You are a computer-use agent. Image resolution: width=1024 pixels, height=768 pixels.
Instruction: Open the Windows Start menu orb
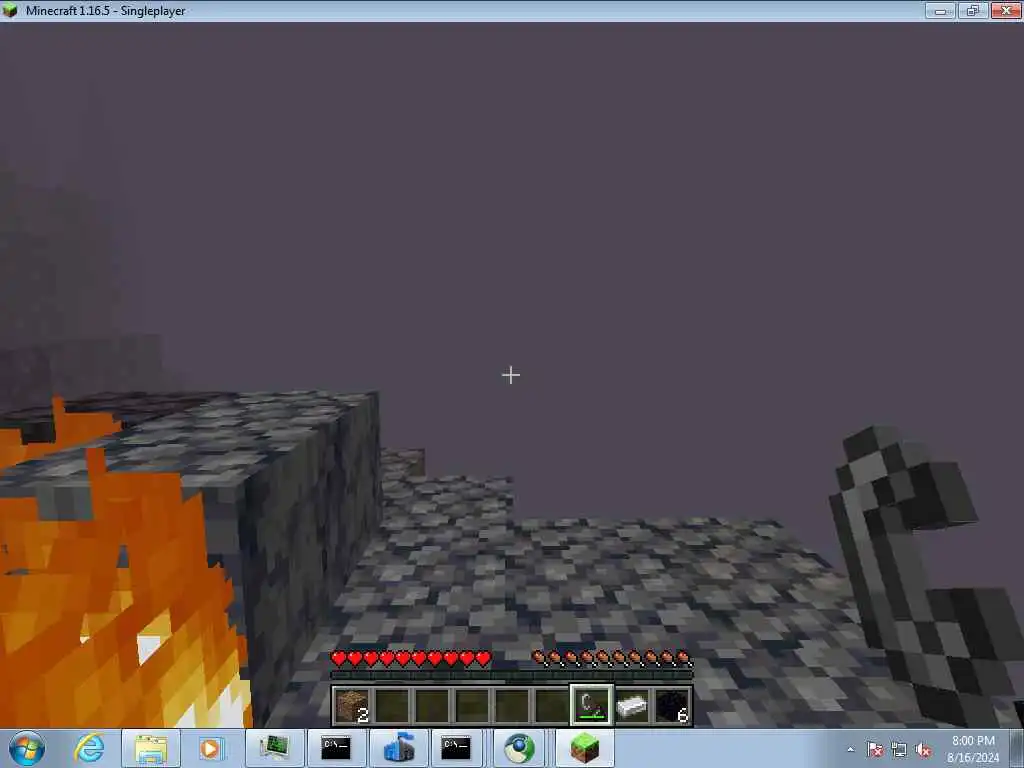tap(27, 748)
